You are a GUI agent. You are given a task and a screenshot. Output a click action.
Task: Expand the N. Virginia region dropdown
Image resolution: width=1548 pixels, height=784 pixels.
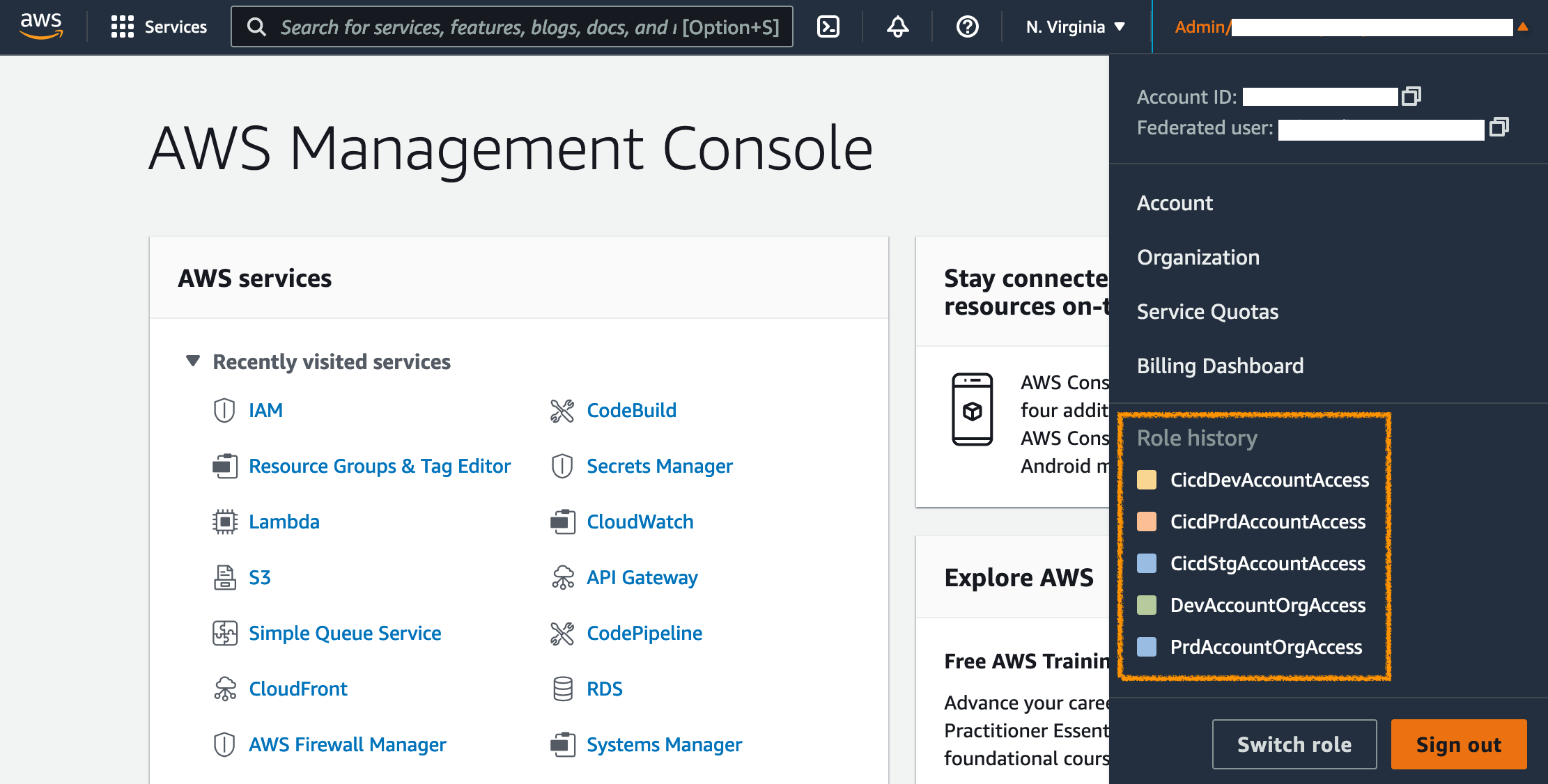(1075, 27)
